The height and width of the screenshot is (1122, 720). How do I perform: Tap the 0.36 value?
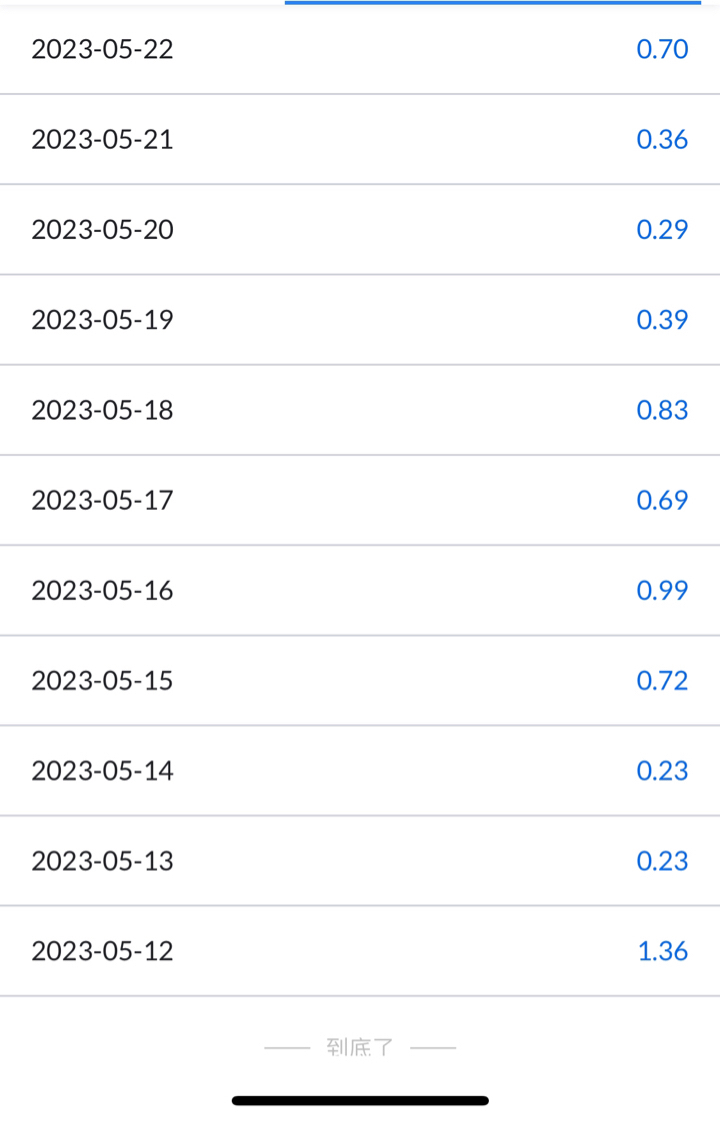click(662, 140)
